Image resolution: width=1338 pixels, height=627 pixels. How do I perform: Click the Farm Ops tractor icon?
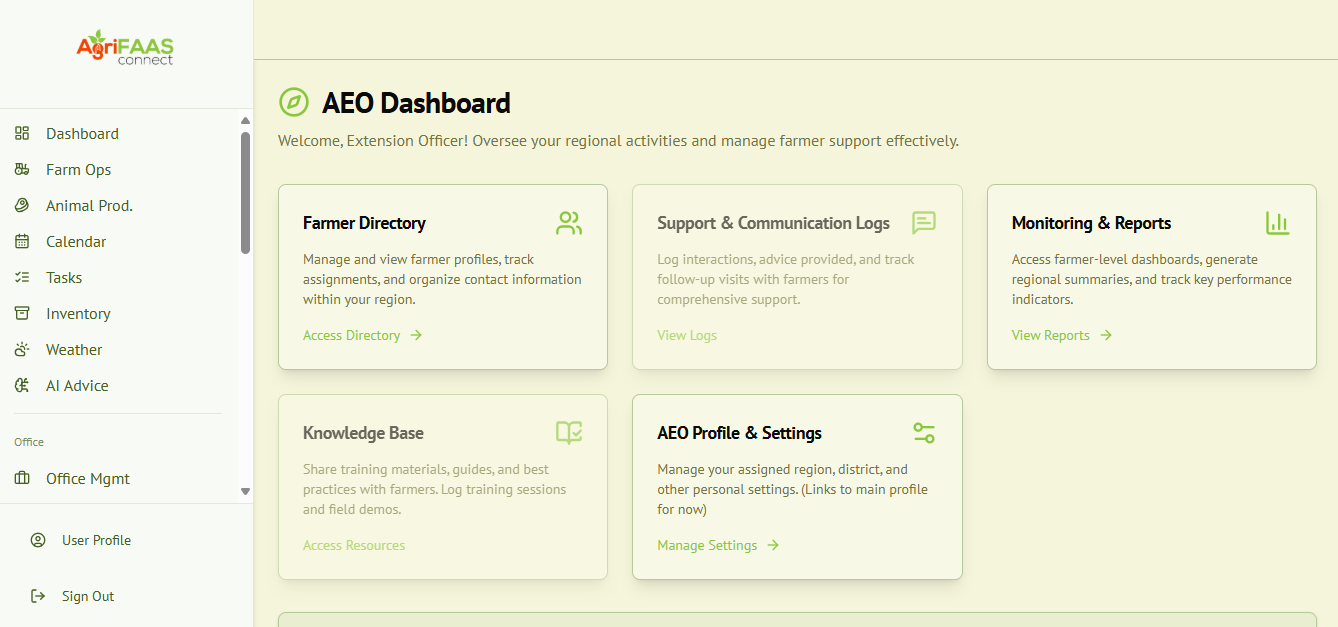click(x=22, y=170)
